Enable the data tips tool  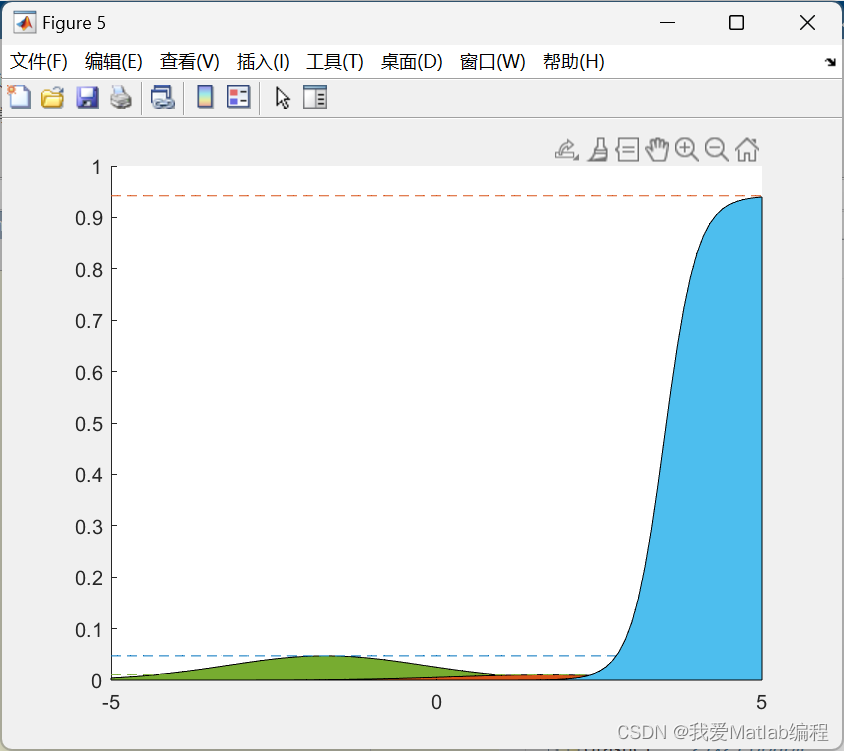coord(628,150)
